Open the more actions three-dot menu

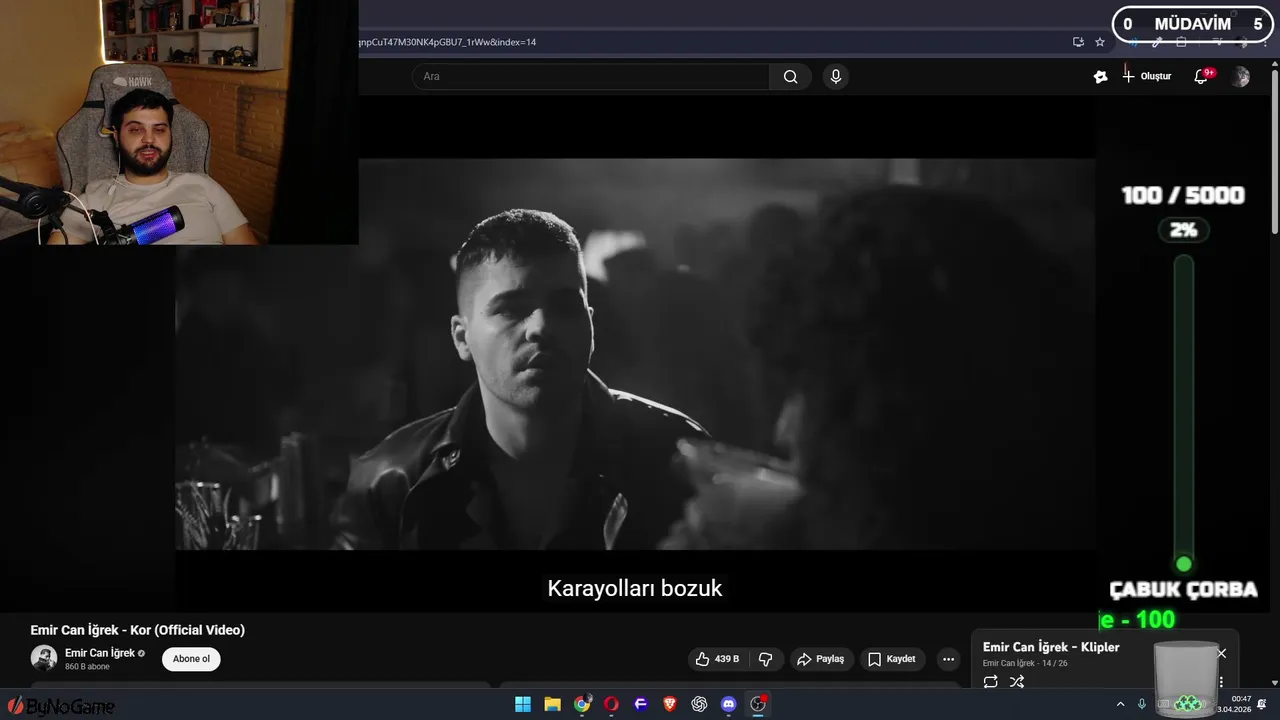pos(948,659)
